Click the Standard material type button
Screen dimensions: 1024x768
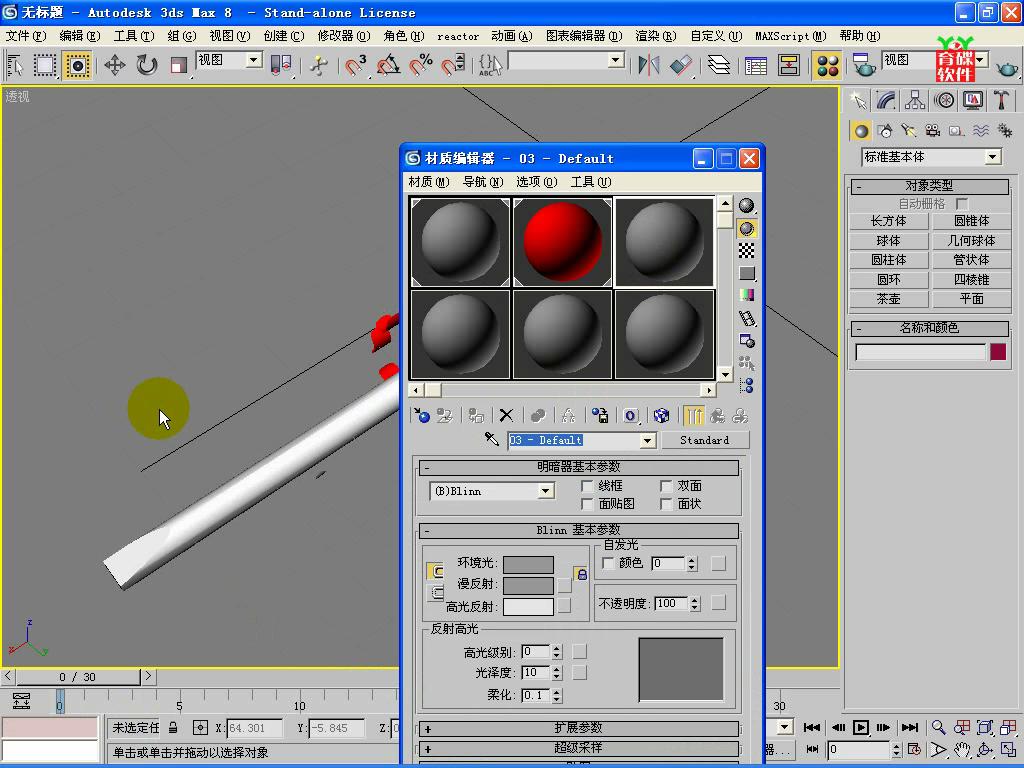(705, 440)
